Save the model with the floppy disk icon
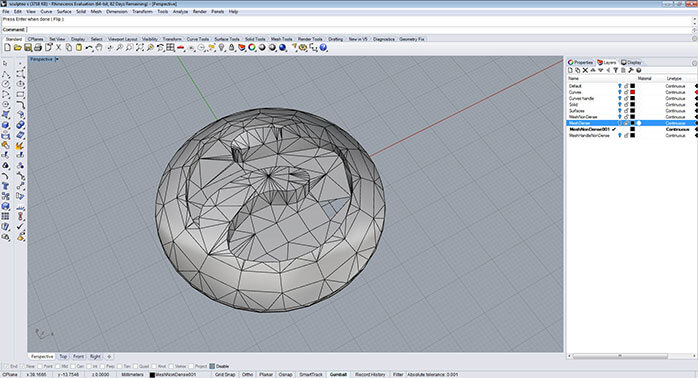 pyautogui.click(x=28, y=48)
